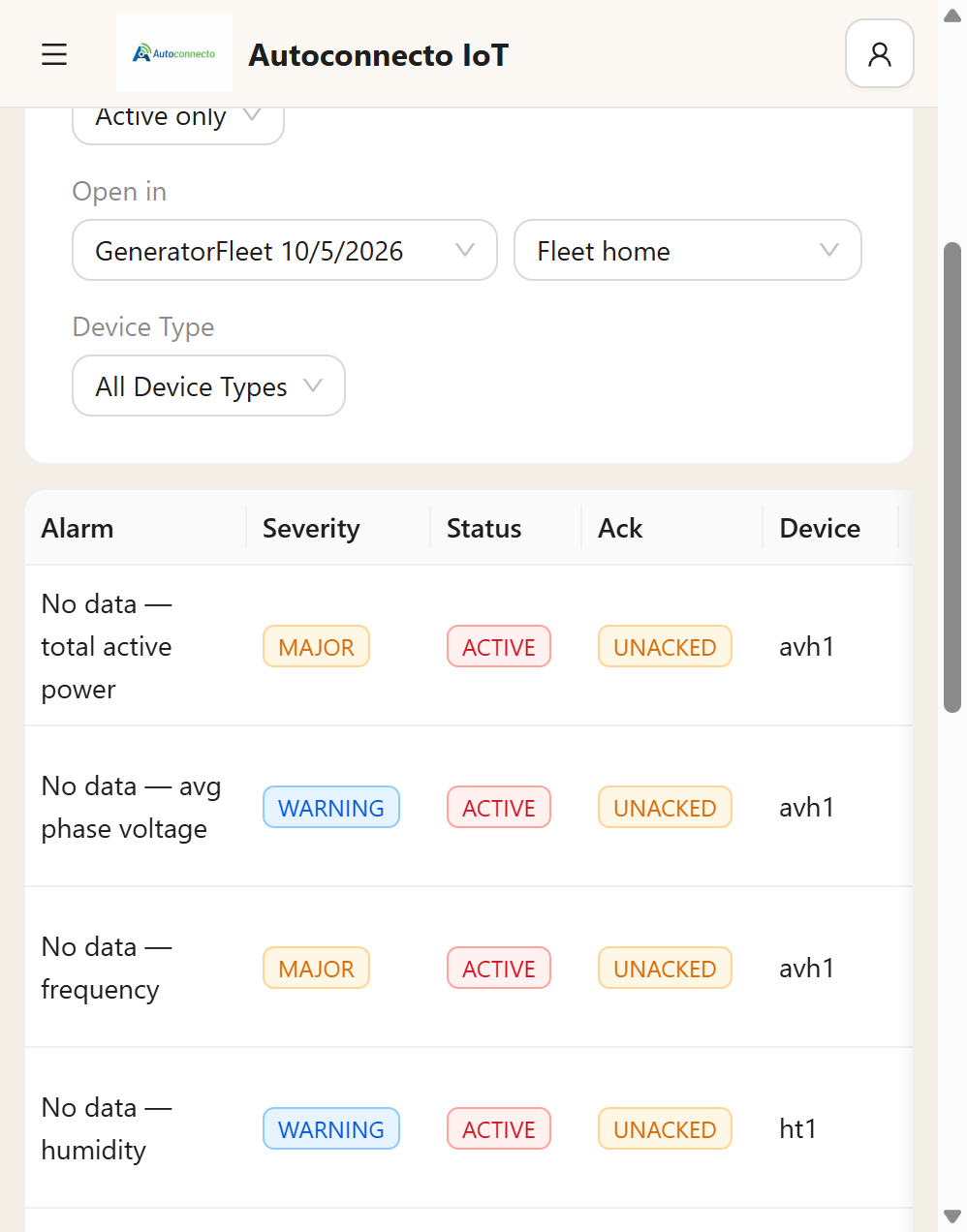Click UNACKED badge on frequency row

tap(665, 968)
